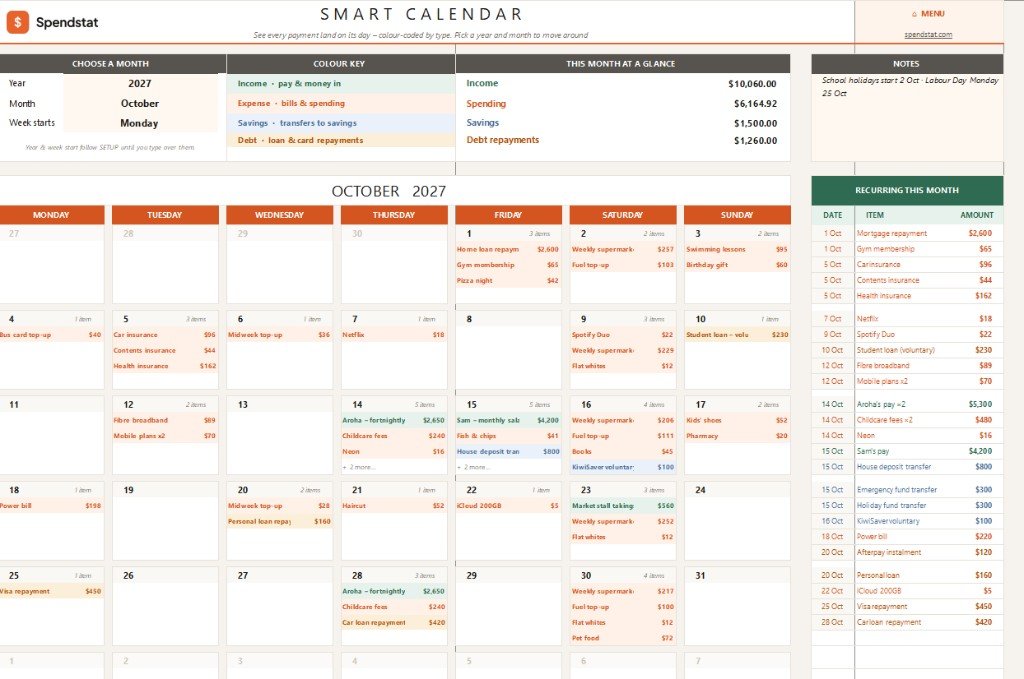Select the Week starts Monday cell

coord(140,123)
